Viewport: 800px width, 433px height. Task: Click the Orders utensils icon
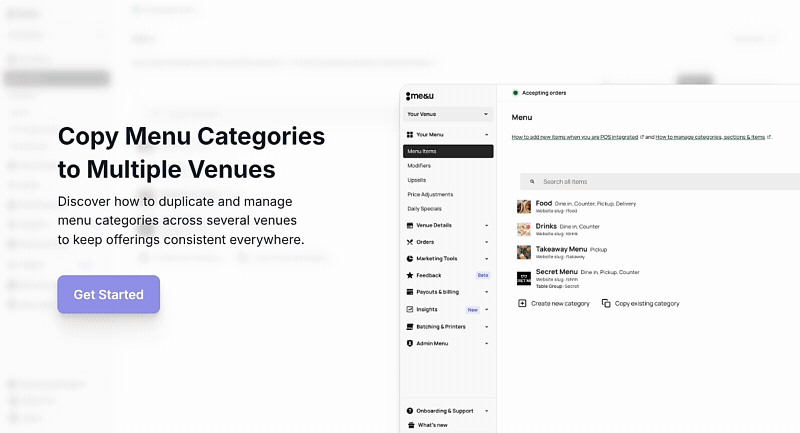[410, 242]
